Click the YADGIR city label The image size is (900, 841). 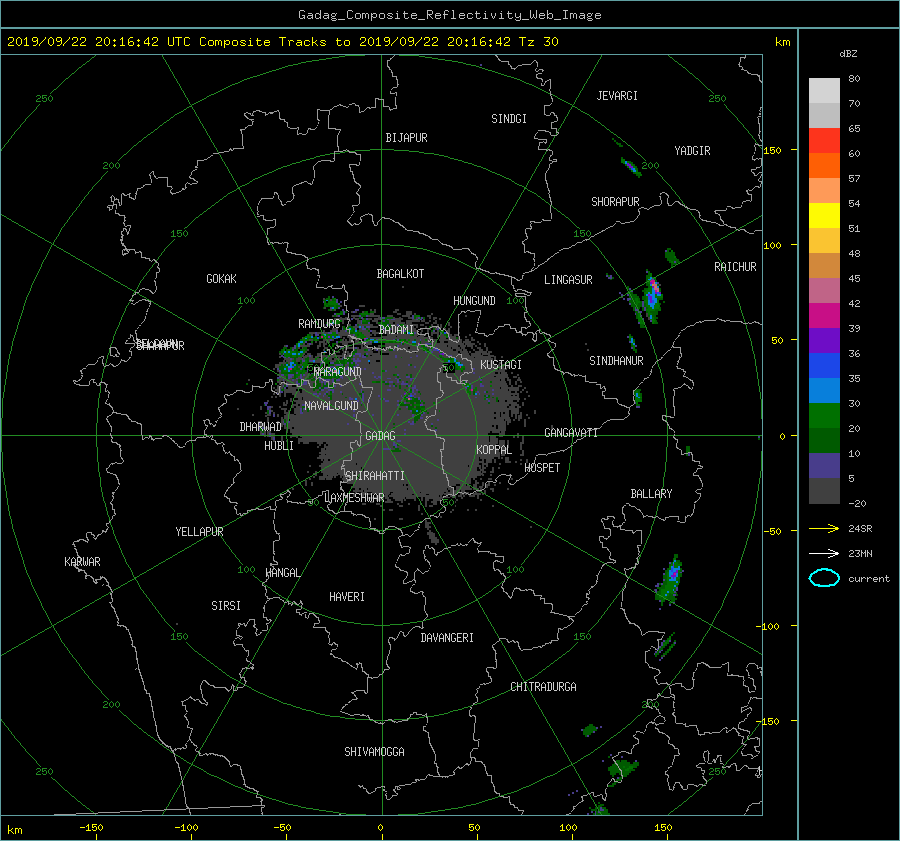(692, 151)
